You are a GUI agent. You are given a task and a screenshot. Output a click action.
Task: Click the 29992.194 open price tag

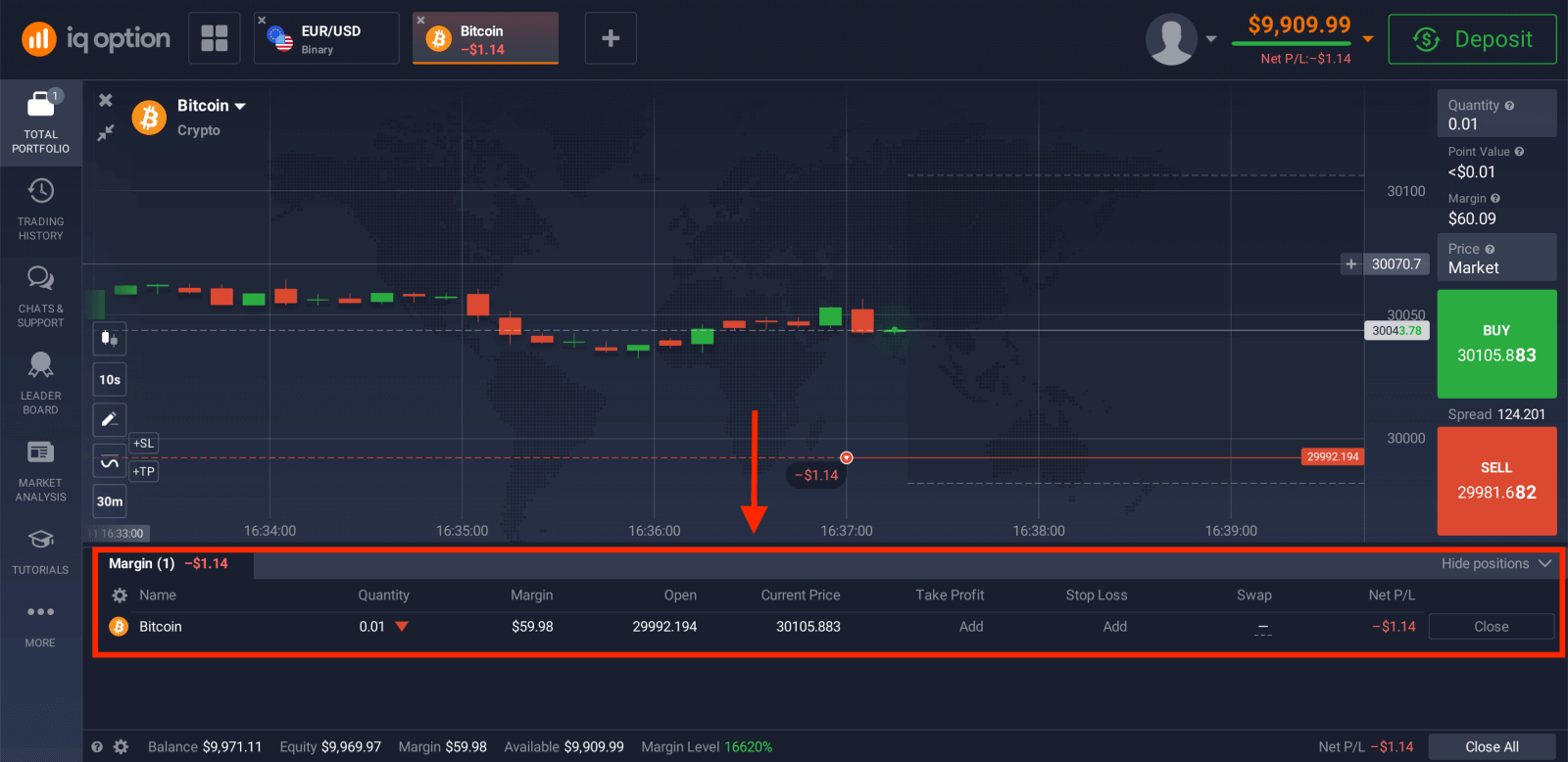click(1333, 457)
